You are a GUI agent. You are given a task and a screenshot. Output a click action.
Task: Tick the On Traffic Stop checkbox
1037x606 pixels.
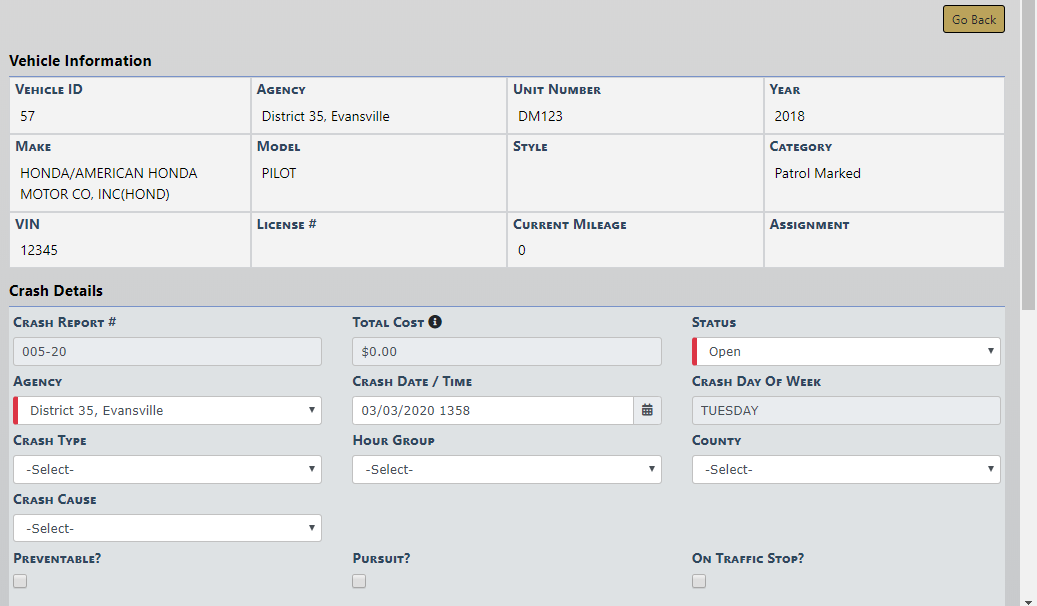click(699, 581)
